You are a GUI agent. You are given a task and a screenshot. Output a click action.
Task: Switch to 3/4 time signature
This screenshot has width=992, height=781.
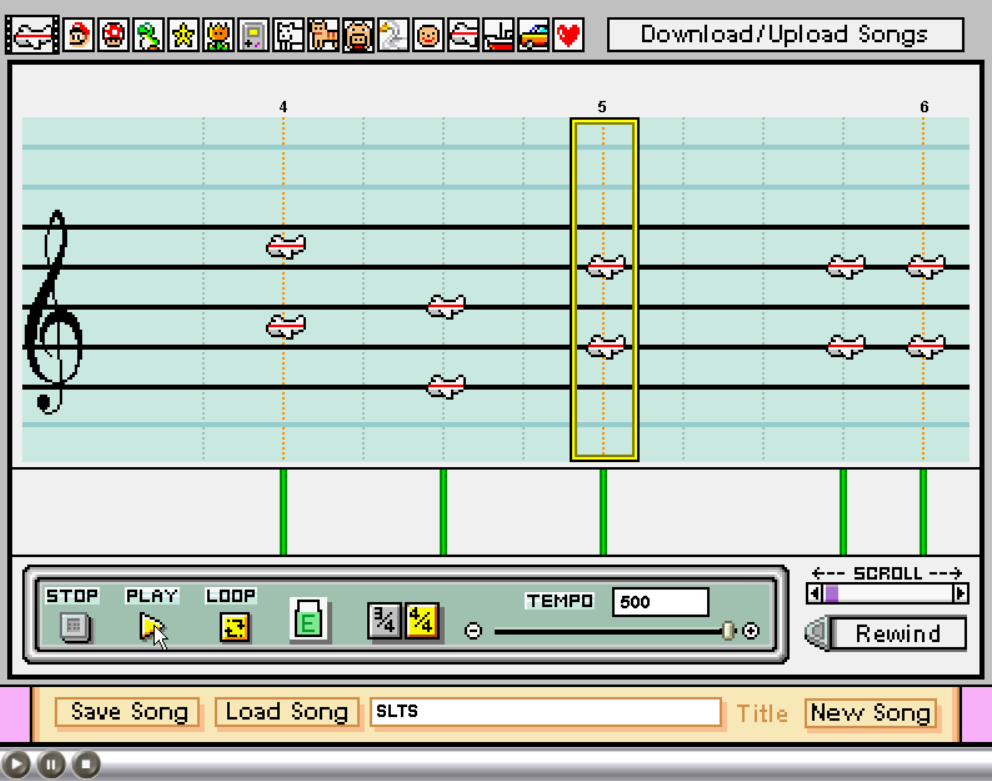pos(384,620)
